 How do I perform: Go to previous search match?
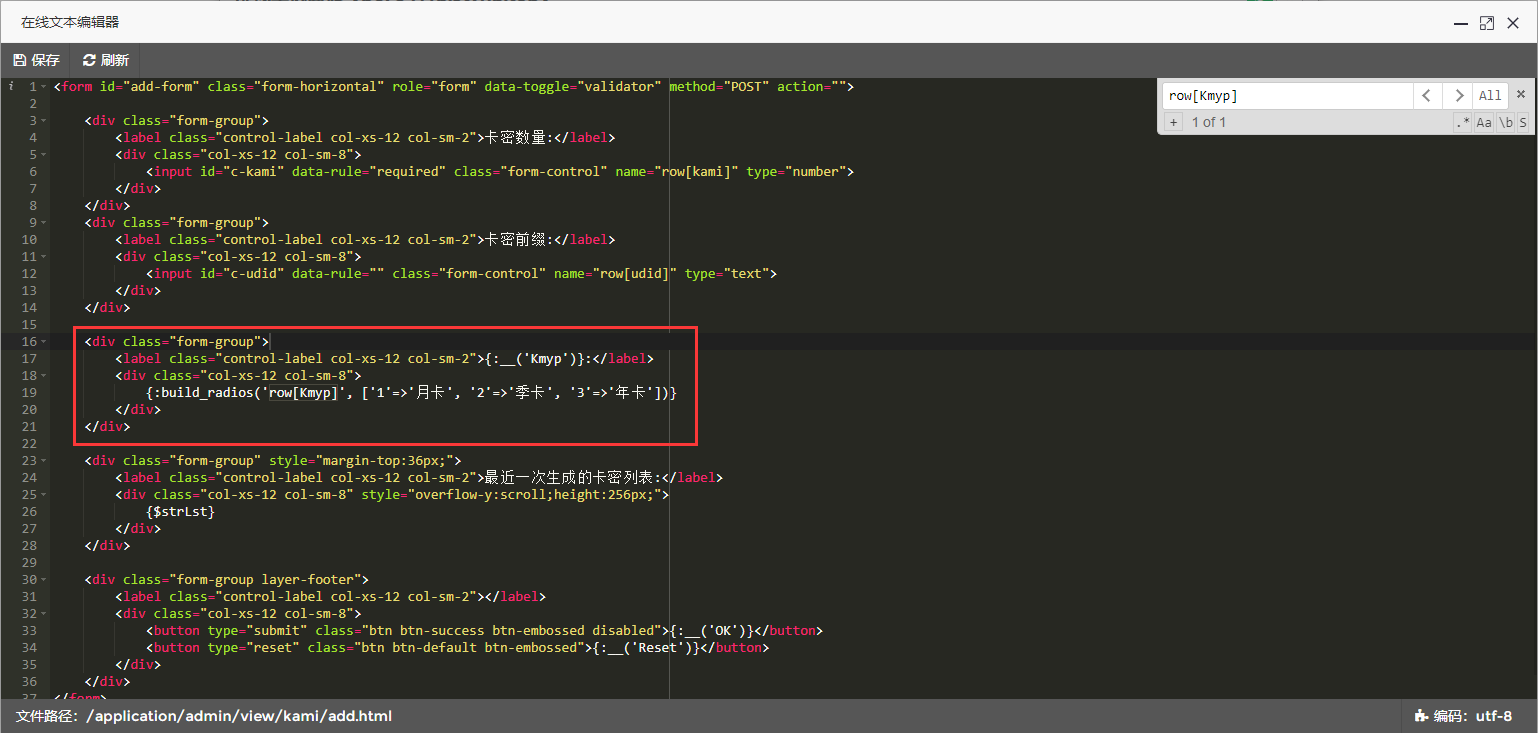(1427, 96)
